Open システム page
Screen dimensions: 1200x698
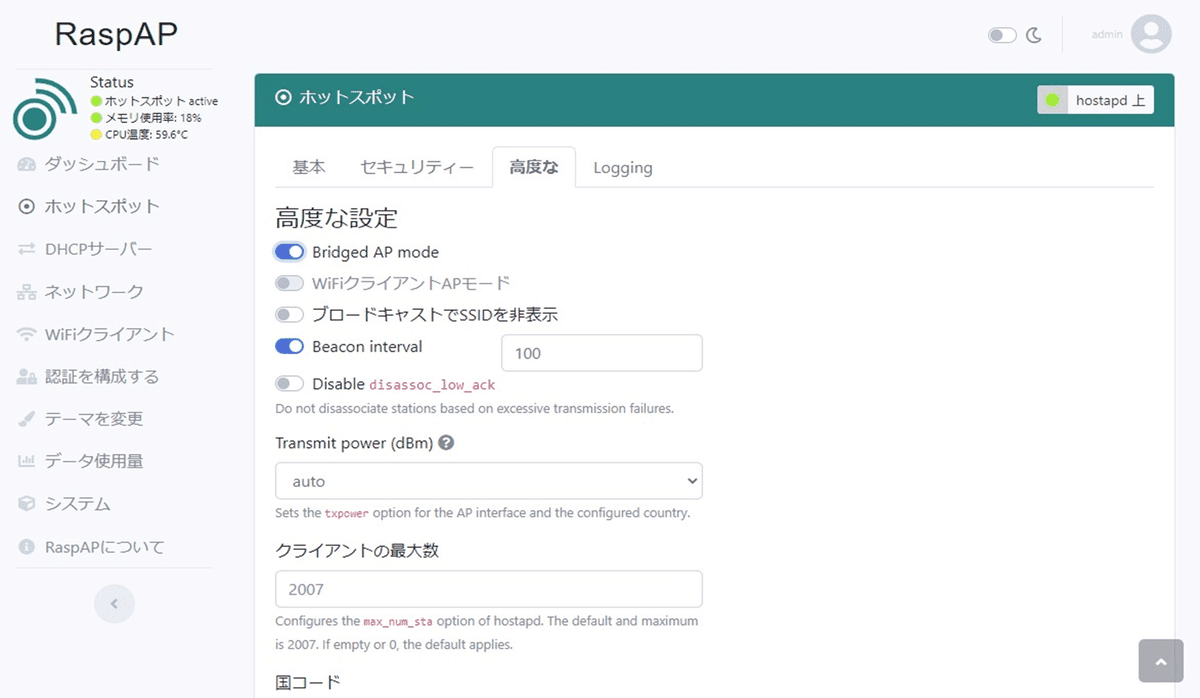78,504
